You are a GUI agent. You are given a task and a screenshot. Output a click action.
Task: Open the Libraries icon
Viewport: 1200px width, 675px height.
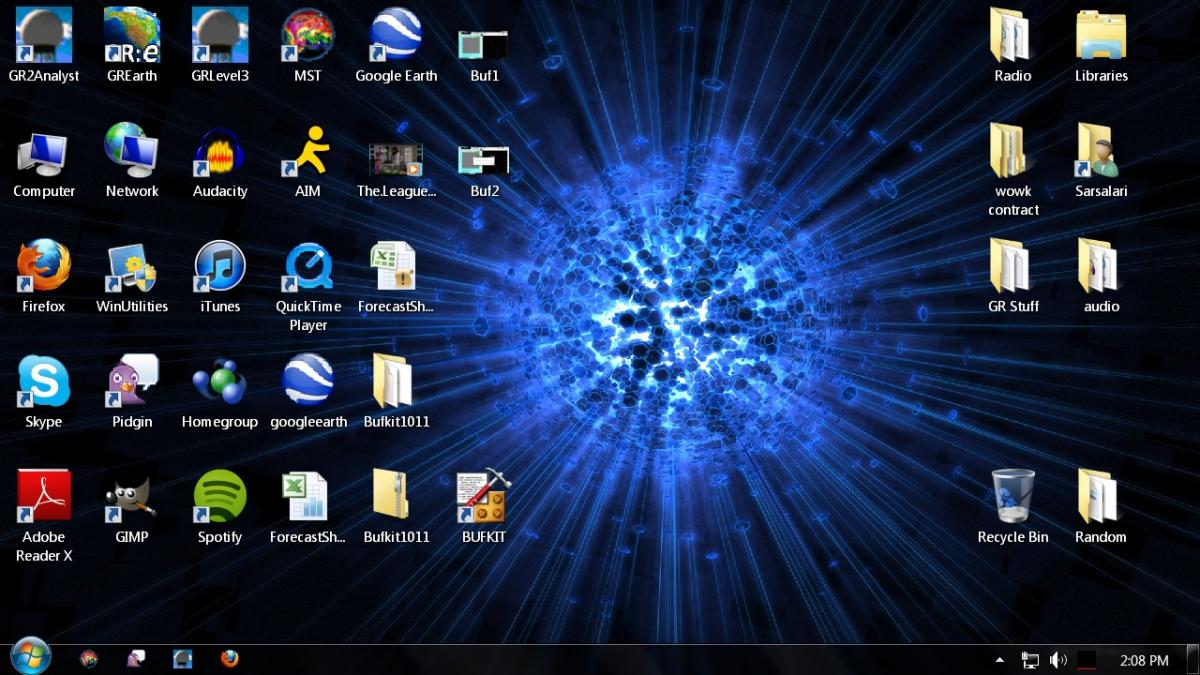(x=1101, y=46)
